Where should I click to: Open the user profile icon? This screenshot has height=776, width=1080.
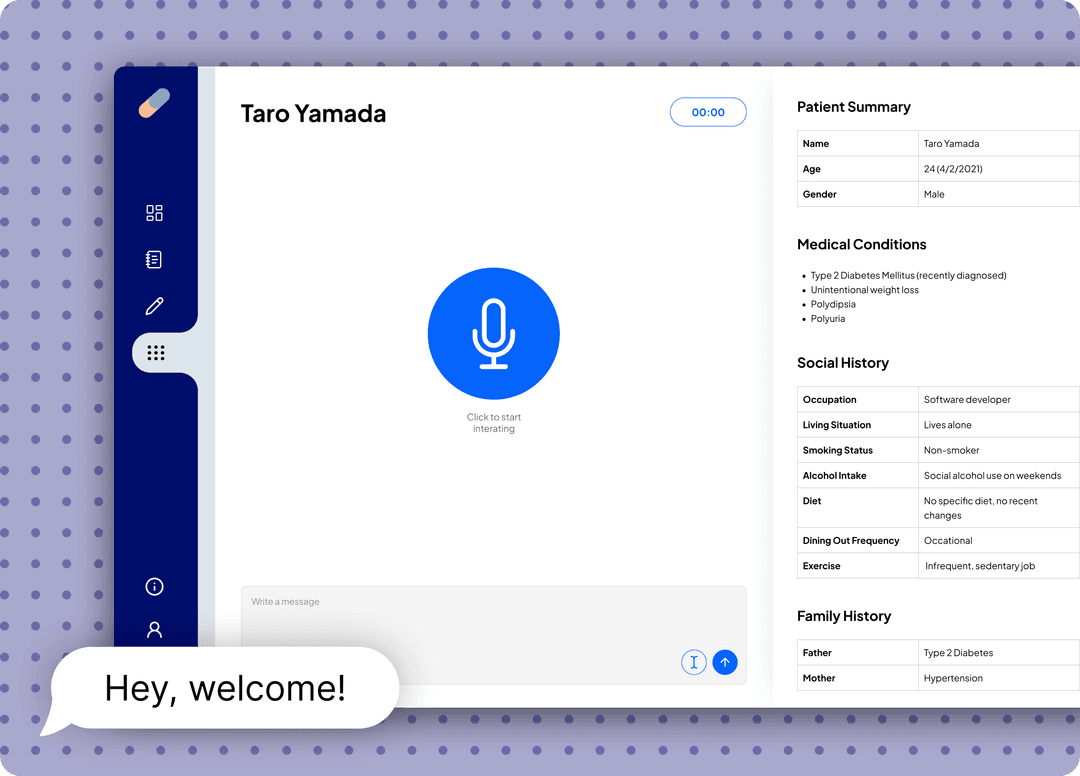(x=154, y=630)
